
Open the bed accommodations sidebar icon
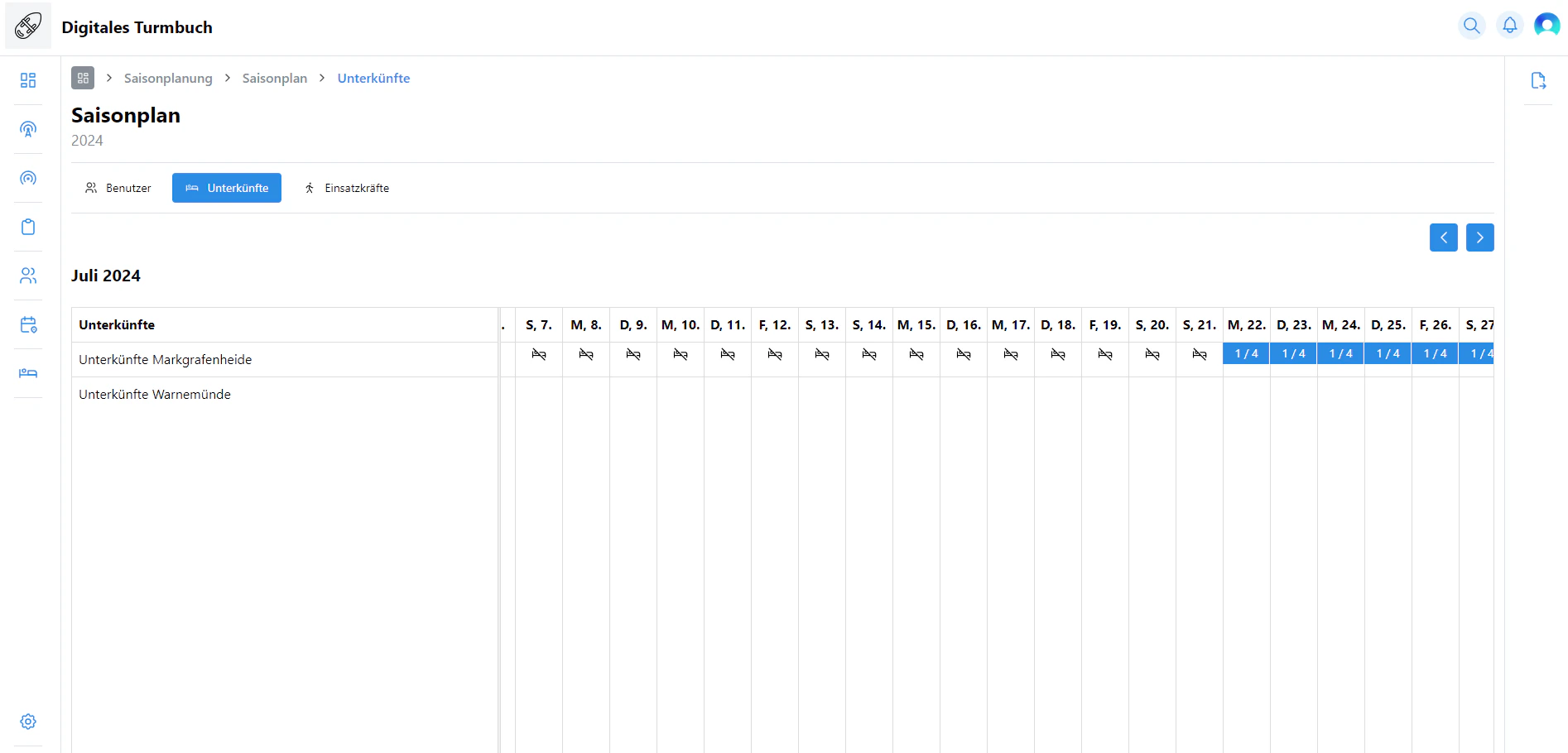coord(28,373)
